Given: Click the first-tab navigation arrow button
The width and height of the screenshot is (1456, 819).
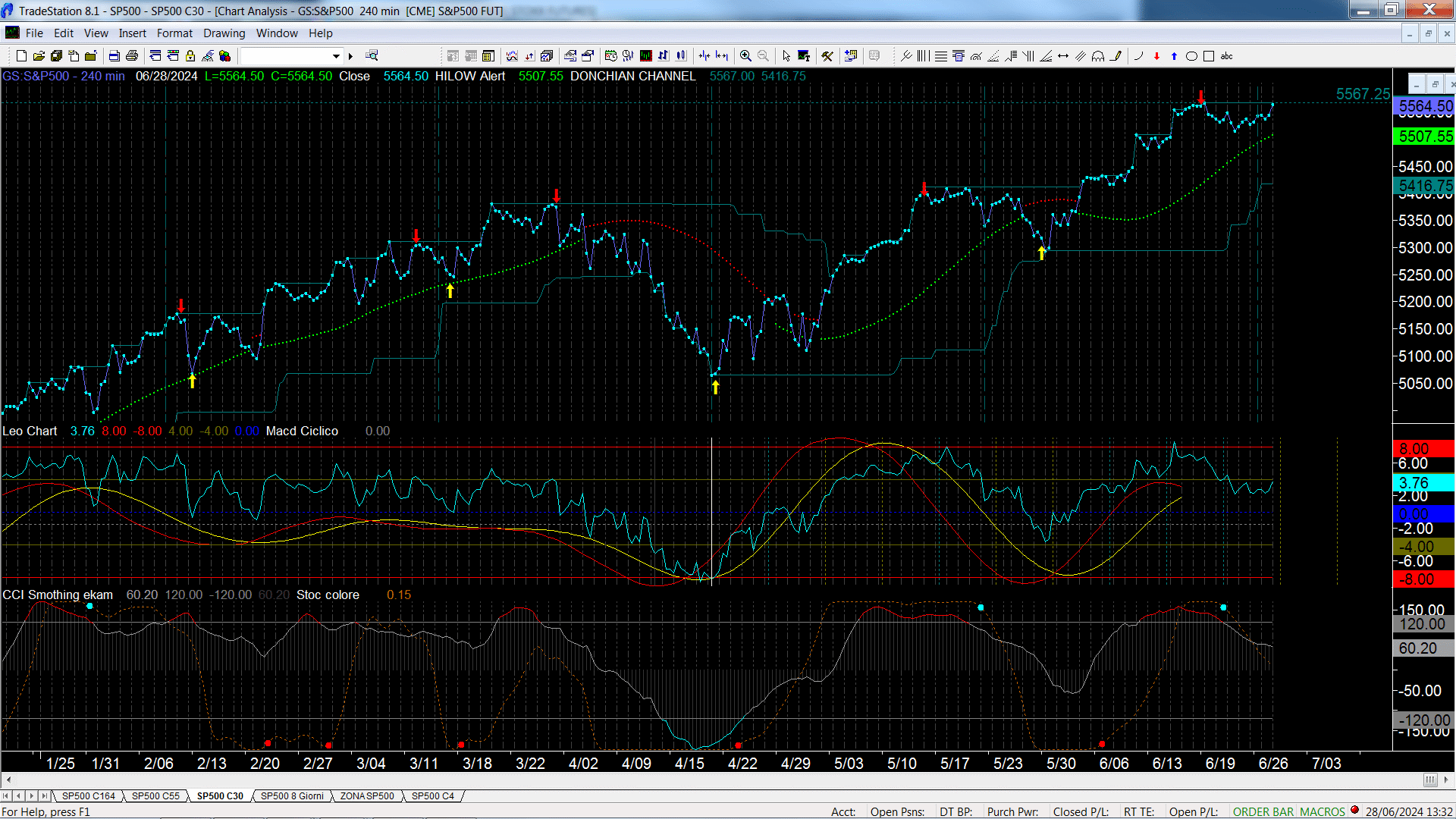Looking at the screenshot, I should tap(6, 796).
